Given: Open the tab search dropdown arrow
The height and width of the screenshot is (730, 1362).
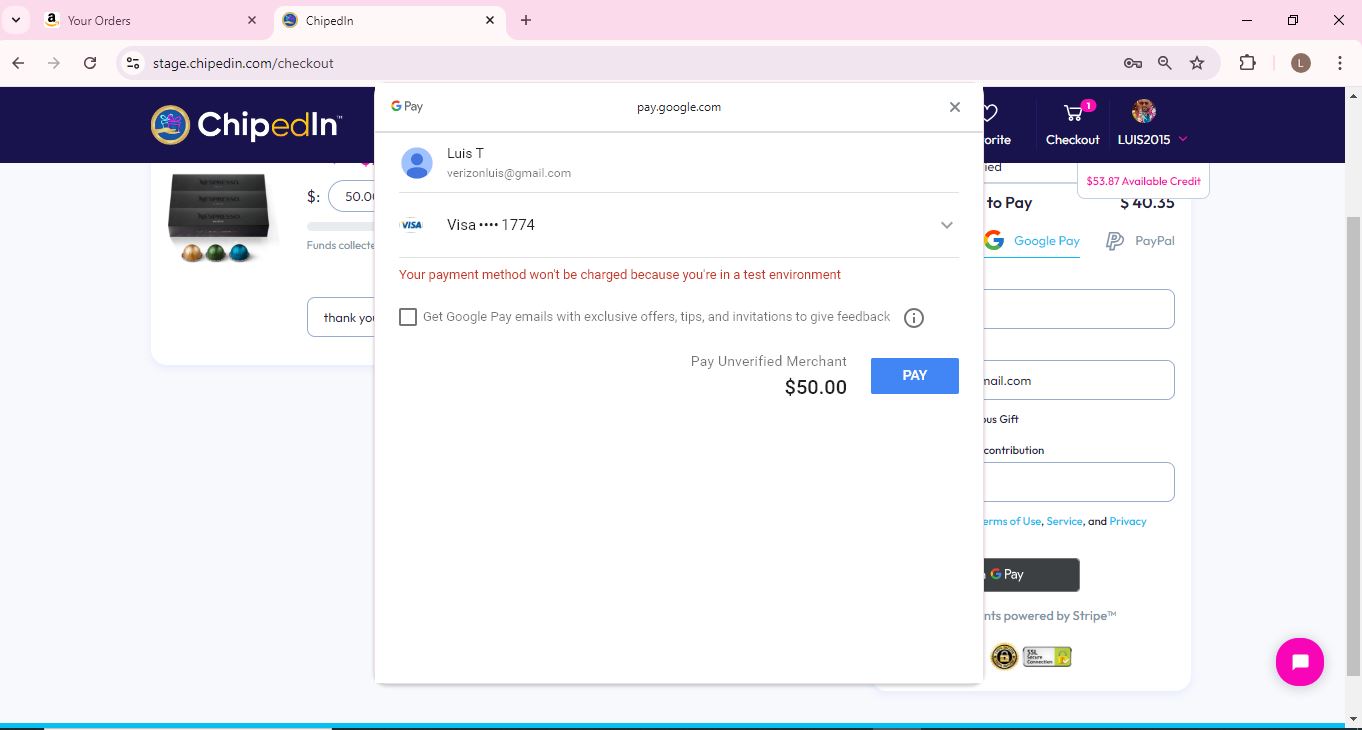Looking at the screenshot, I should point(15,20).
